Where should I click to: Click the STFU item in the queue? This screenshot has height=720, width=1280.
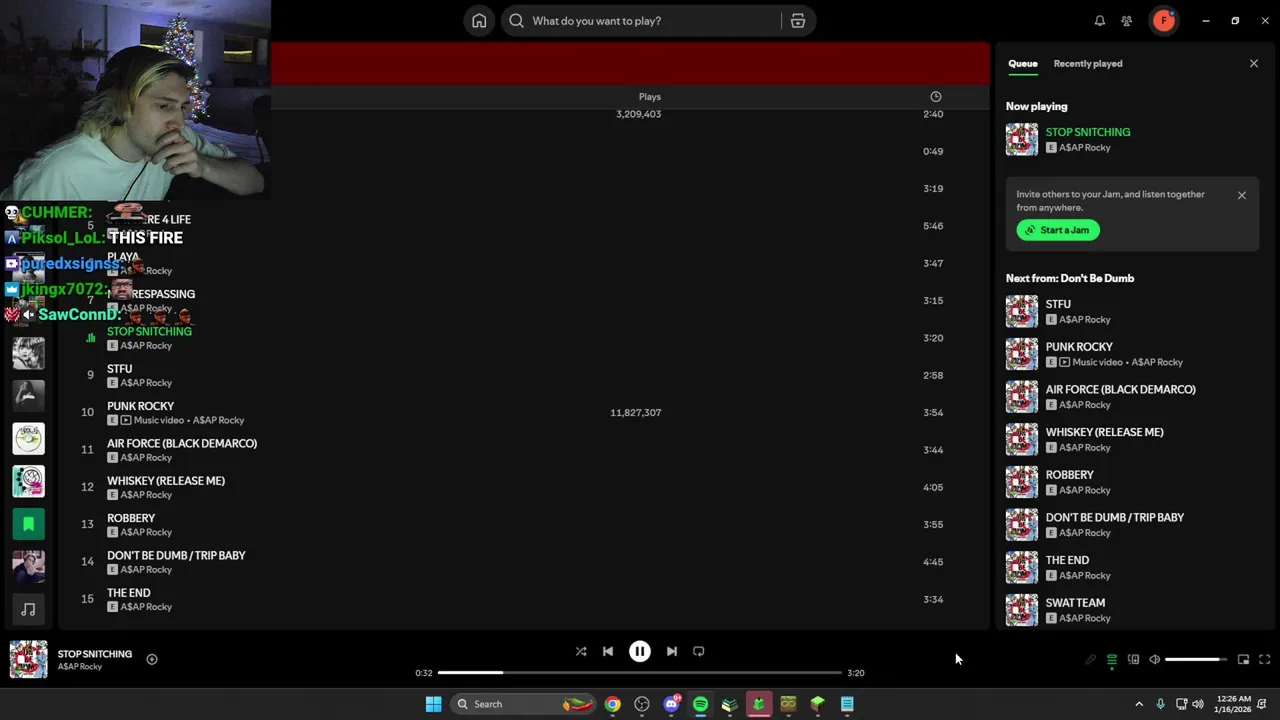[x=1132, y=311]
